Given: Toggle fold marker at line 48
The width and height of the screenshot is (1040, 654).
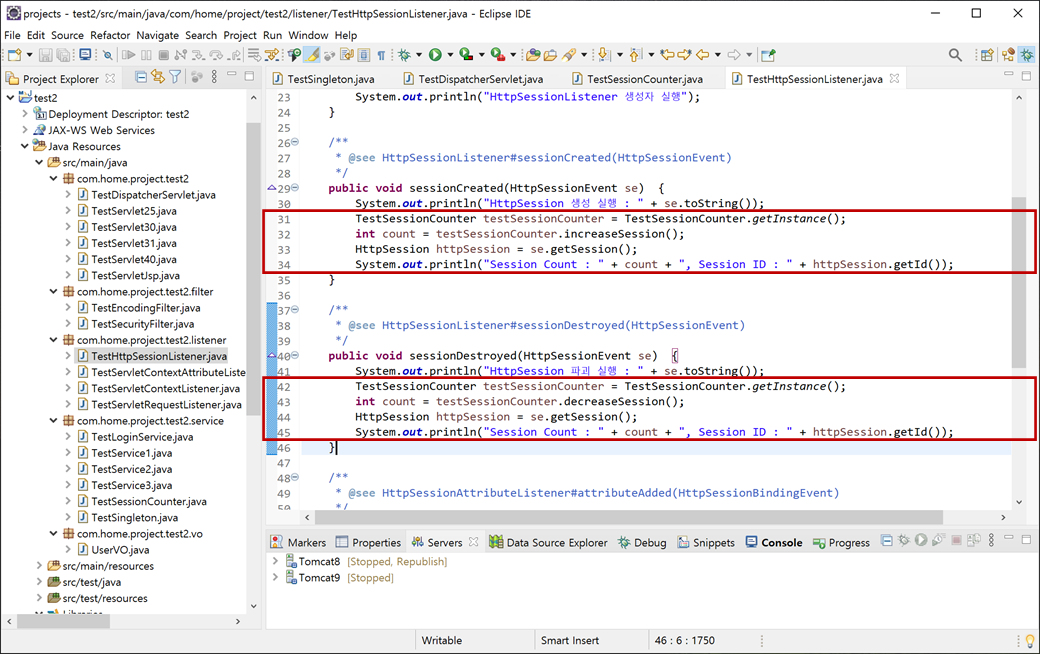Looking at the screenshot, I should [x=295, y=478].
